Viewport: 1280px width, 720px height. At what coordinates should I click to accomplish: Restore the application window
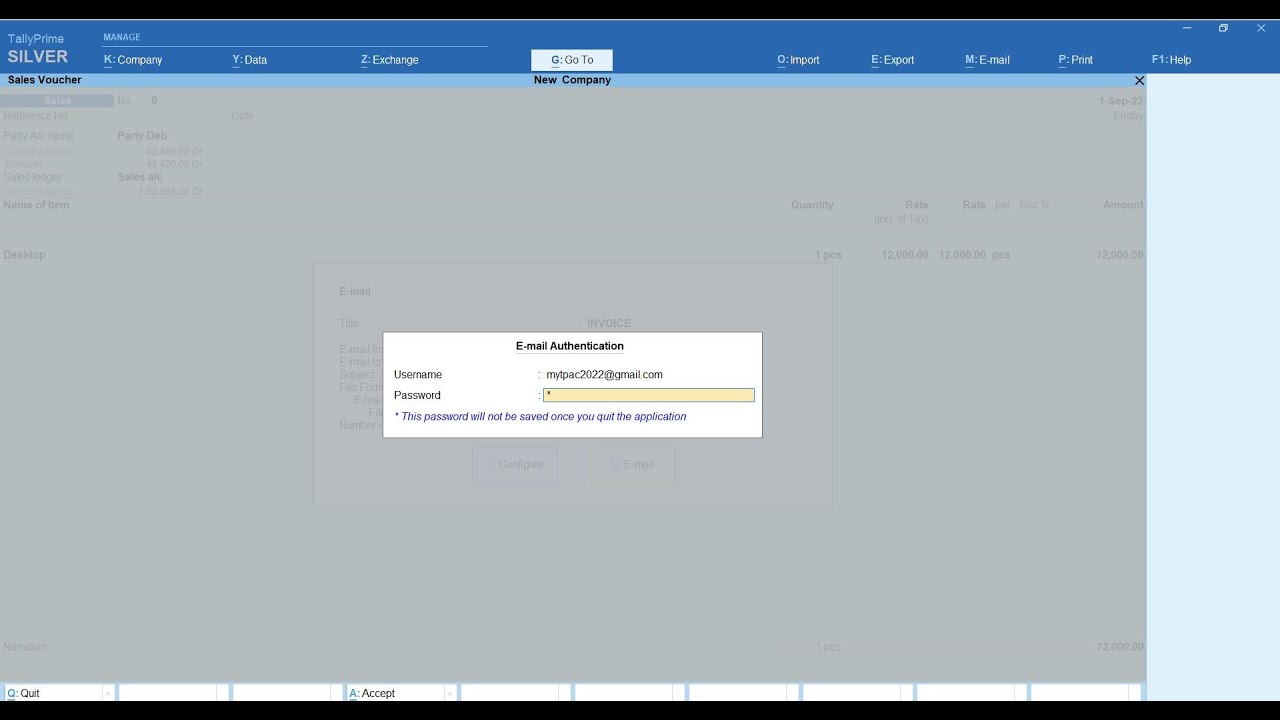1223,28
